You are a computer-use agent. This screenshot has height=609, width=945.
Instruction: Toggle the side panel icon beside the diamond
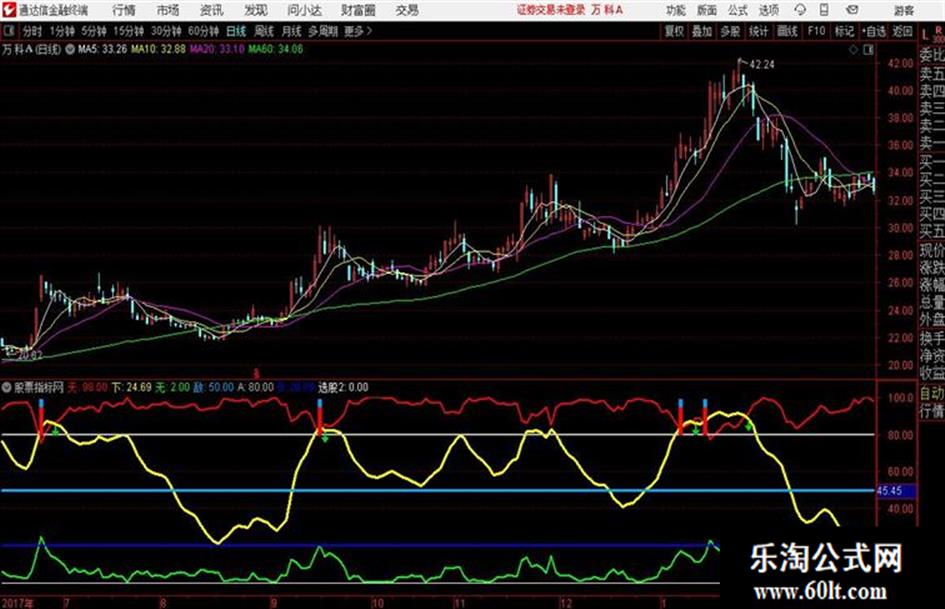(x=868, y=49)
